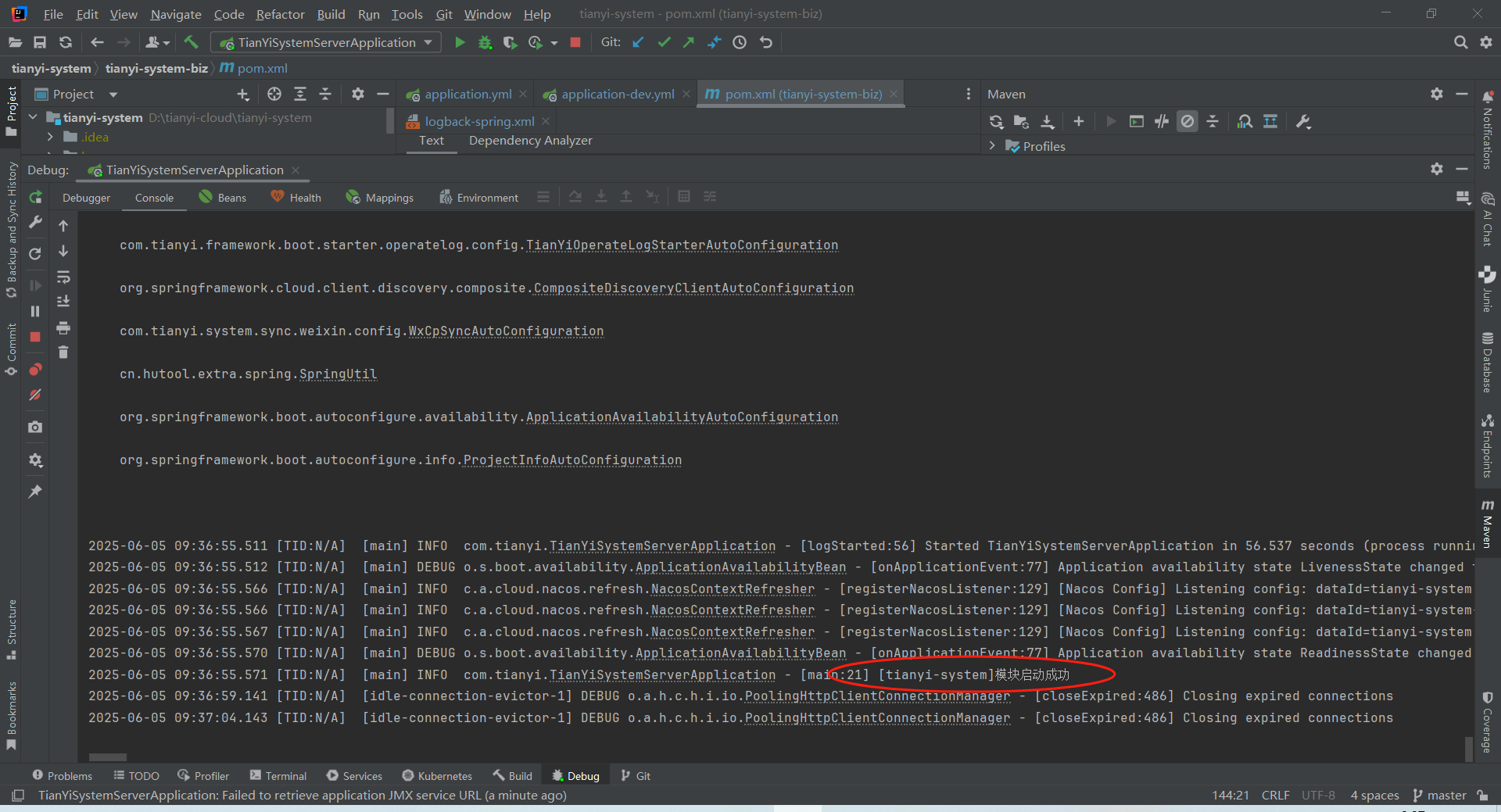Screen dimensions: 1501x812
Task: Open the logback-spring.xml tab
Action: pos(479,121)
